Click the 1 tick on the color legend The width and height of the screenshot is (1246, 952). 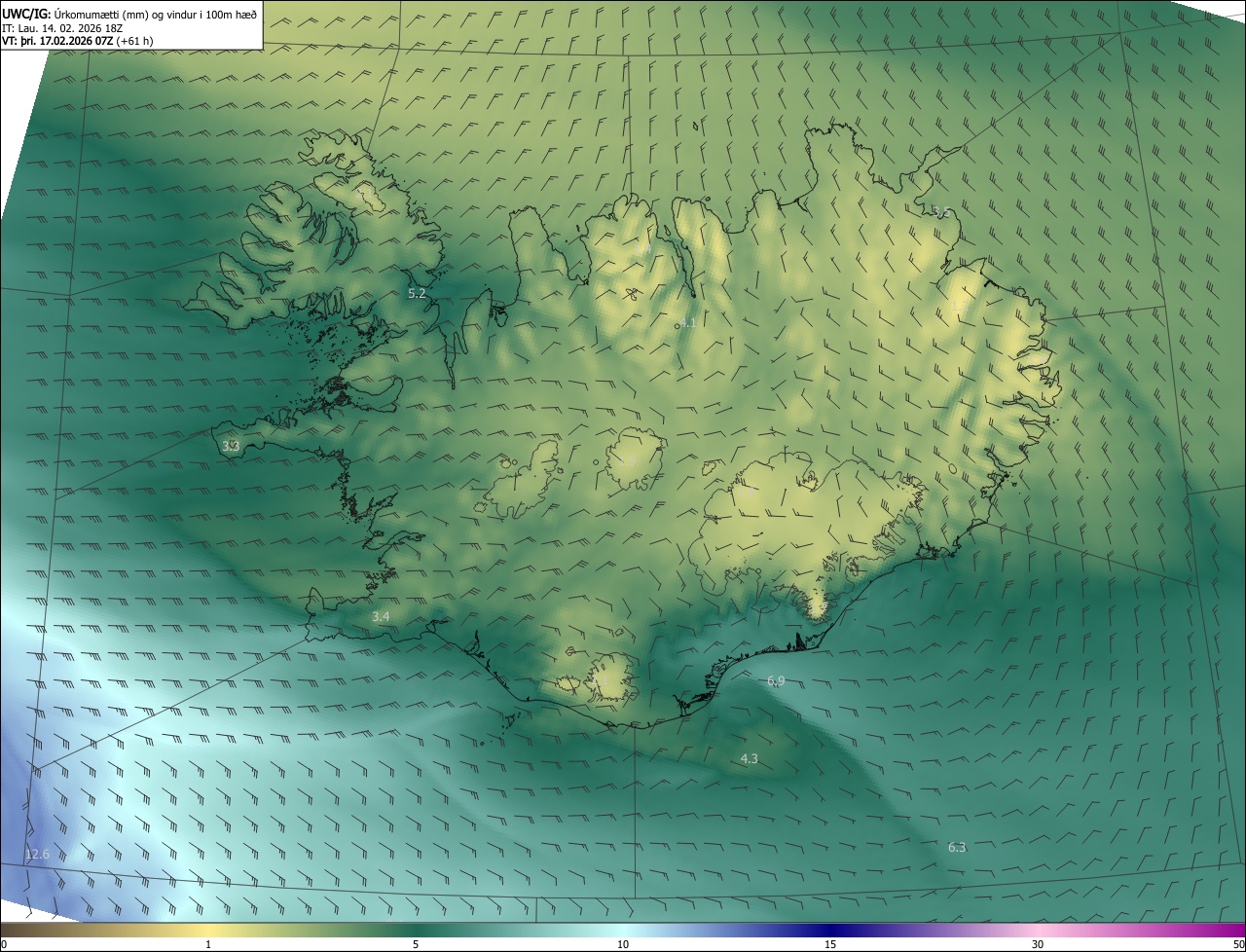(x=208, y=945)
